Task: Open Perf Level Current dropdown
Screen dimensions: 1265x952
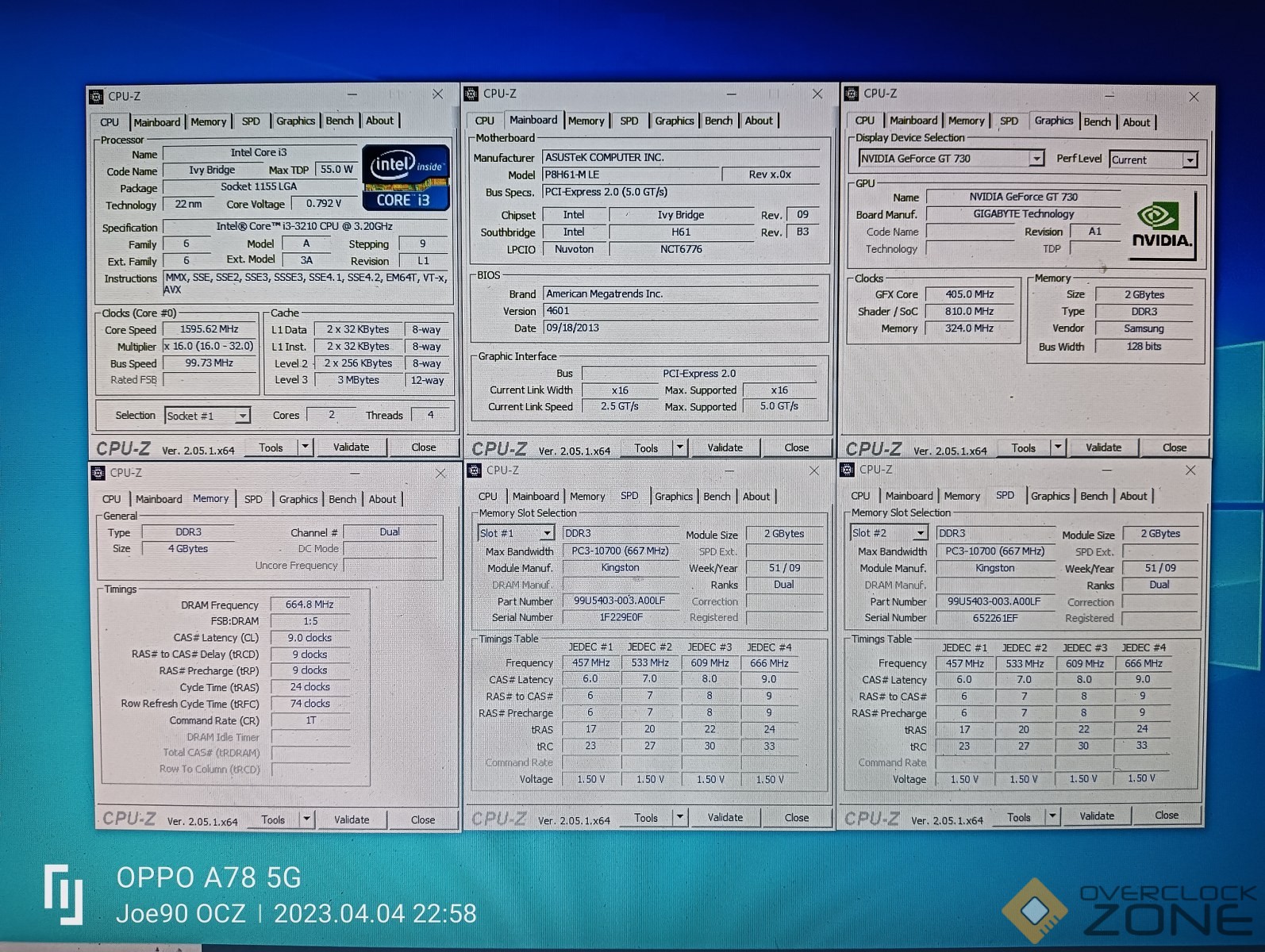Action: tap(1190, 160)
